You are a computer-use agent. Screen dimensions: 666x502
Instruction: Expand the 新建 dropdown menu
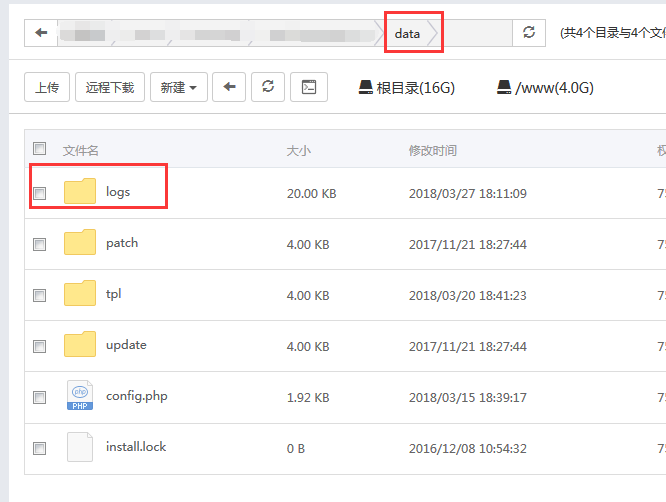click(x=179, y=87)
